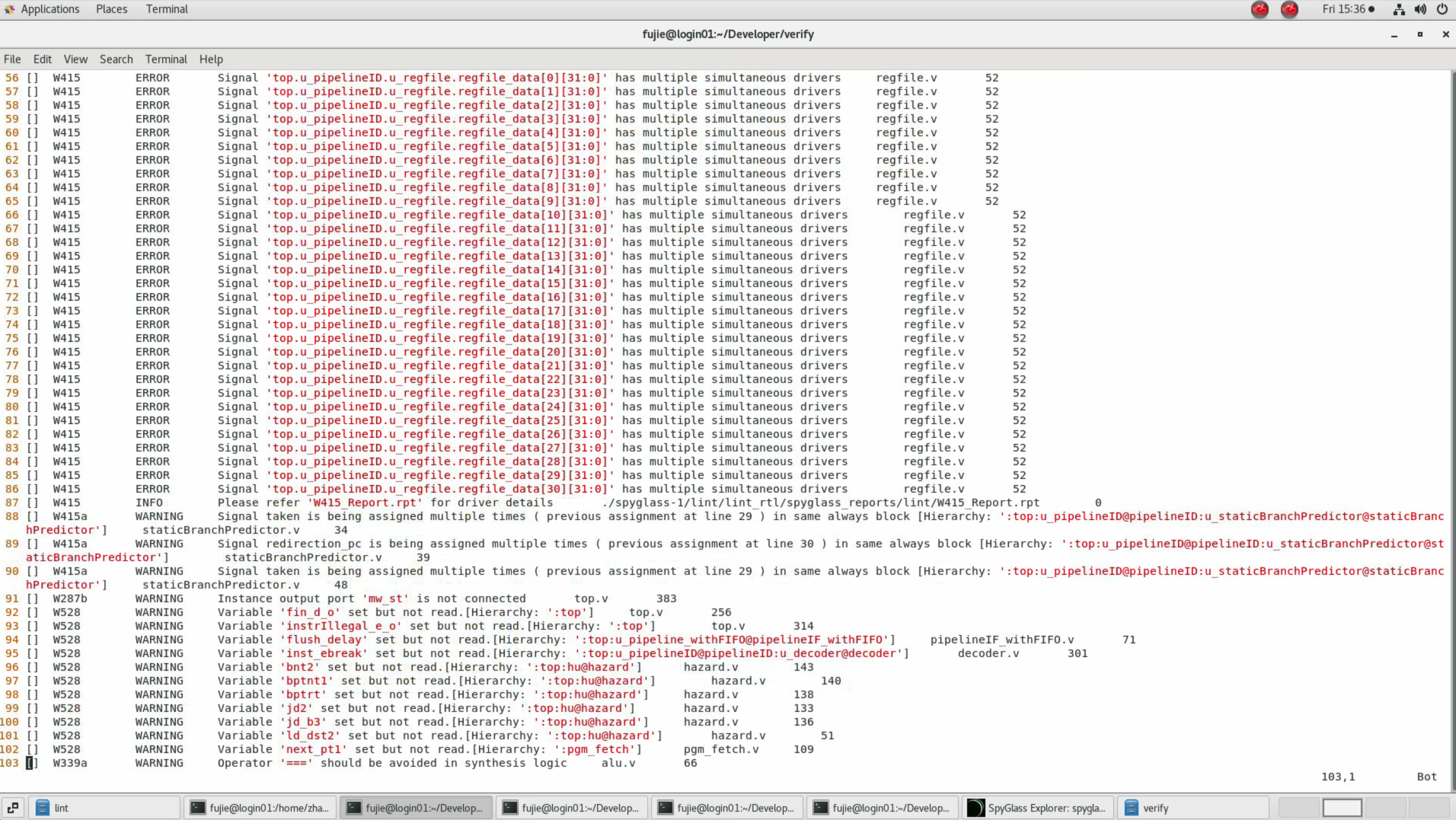
Task: Open the power menu icon
Action: click(x=1442, y=9)
